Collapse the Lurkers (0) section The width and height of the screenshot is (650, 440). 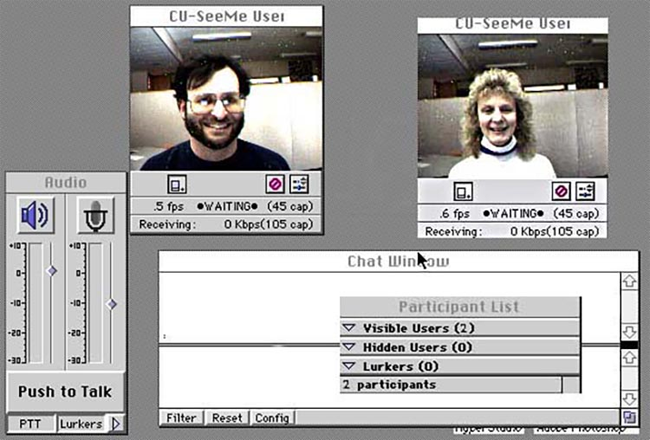click(x=349, y=366)
